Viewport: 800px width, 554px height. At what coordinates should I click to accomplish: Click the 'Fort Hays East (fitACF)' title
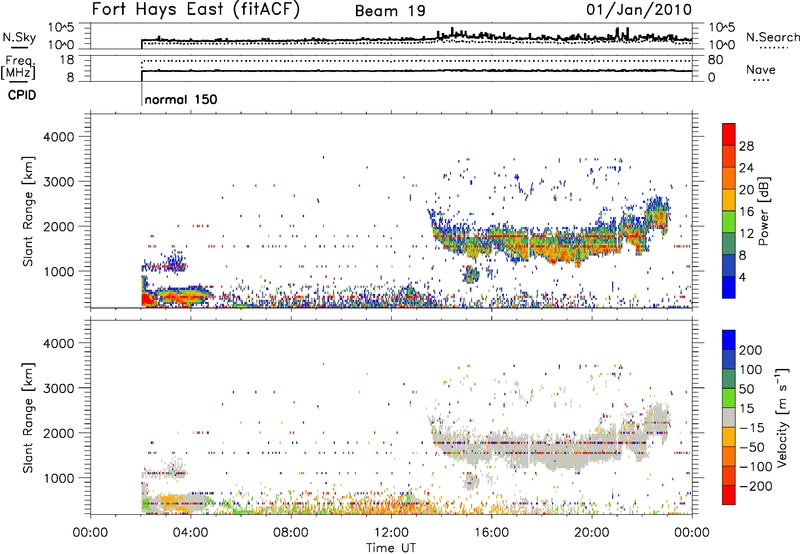point(196,10)
